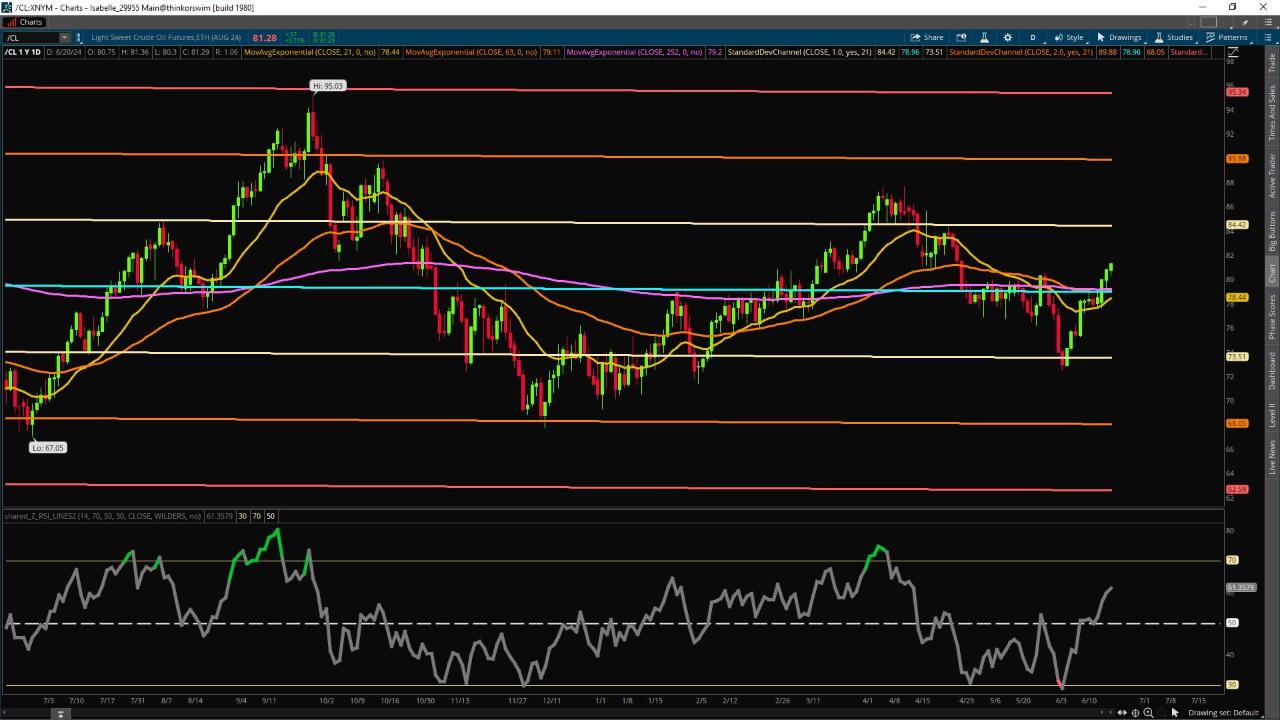Click the crosshair pan icon at bottom
1280x720 pixels.
[1135, 713]
